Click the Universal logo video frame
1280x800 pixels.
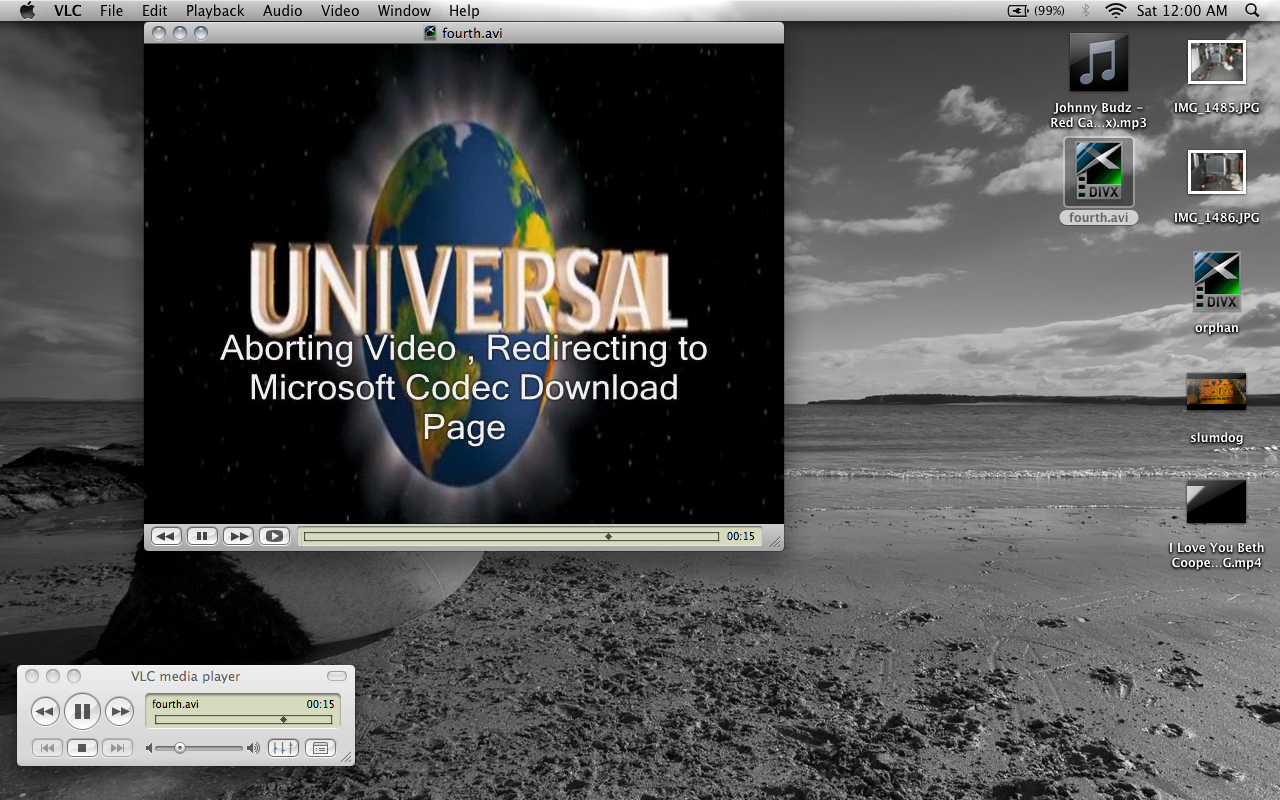click(x=464, y=284)
